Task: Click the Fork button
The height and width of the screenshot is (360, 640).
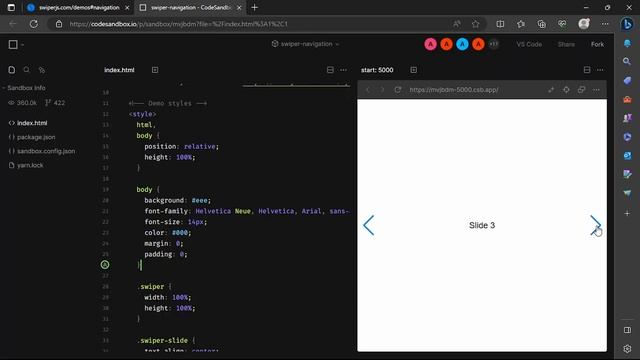Action: [x=597, y=44]
